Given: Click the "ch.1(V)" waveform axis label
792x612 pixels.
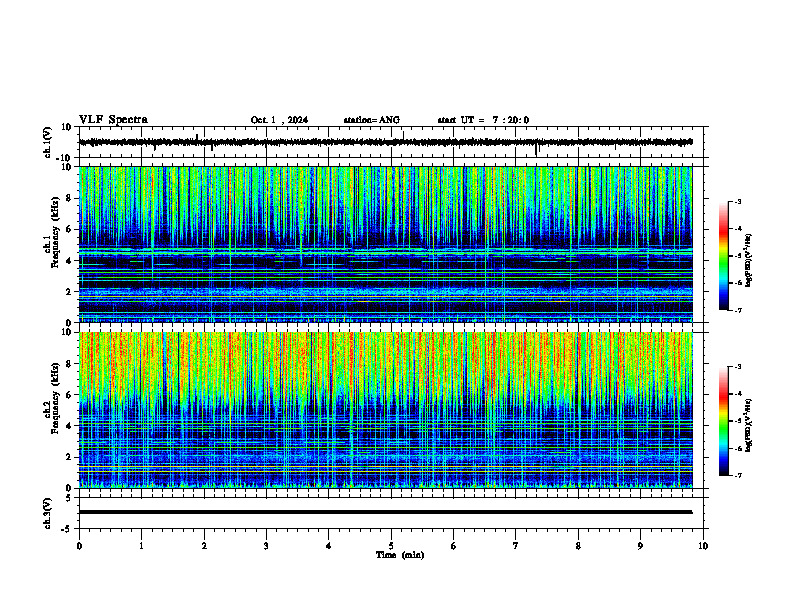Looking at the screenshot, I should pyautogui.click(x=48, y=142).
